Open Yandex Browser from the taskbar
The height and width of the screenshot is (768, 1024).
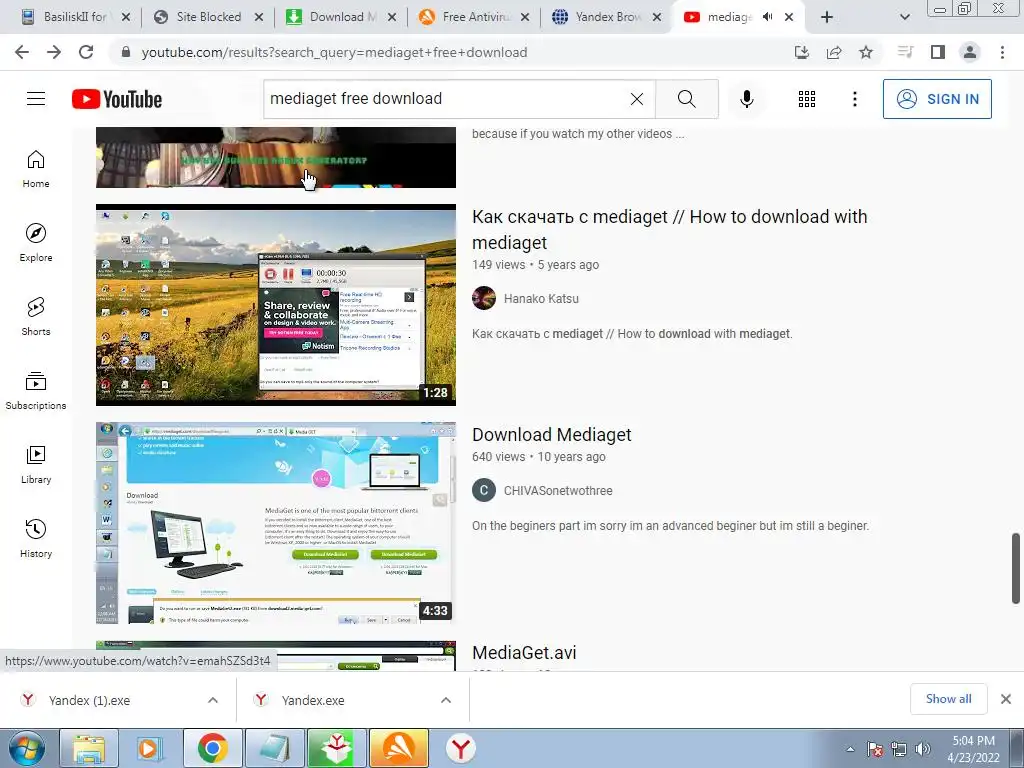click(x=460, y=749)
